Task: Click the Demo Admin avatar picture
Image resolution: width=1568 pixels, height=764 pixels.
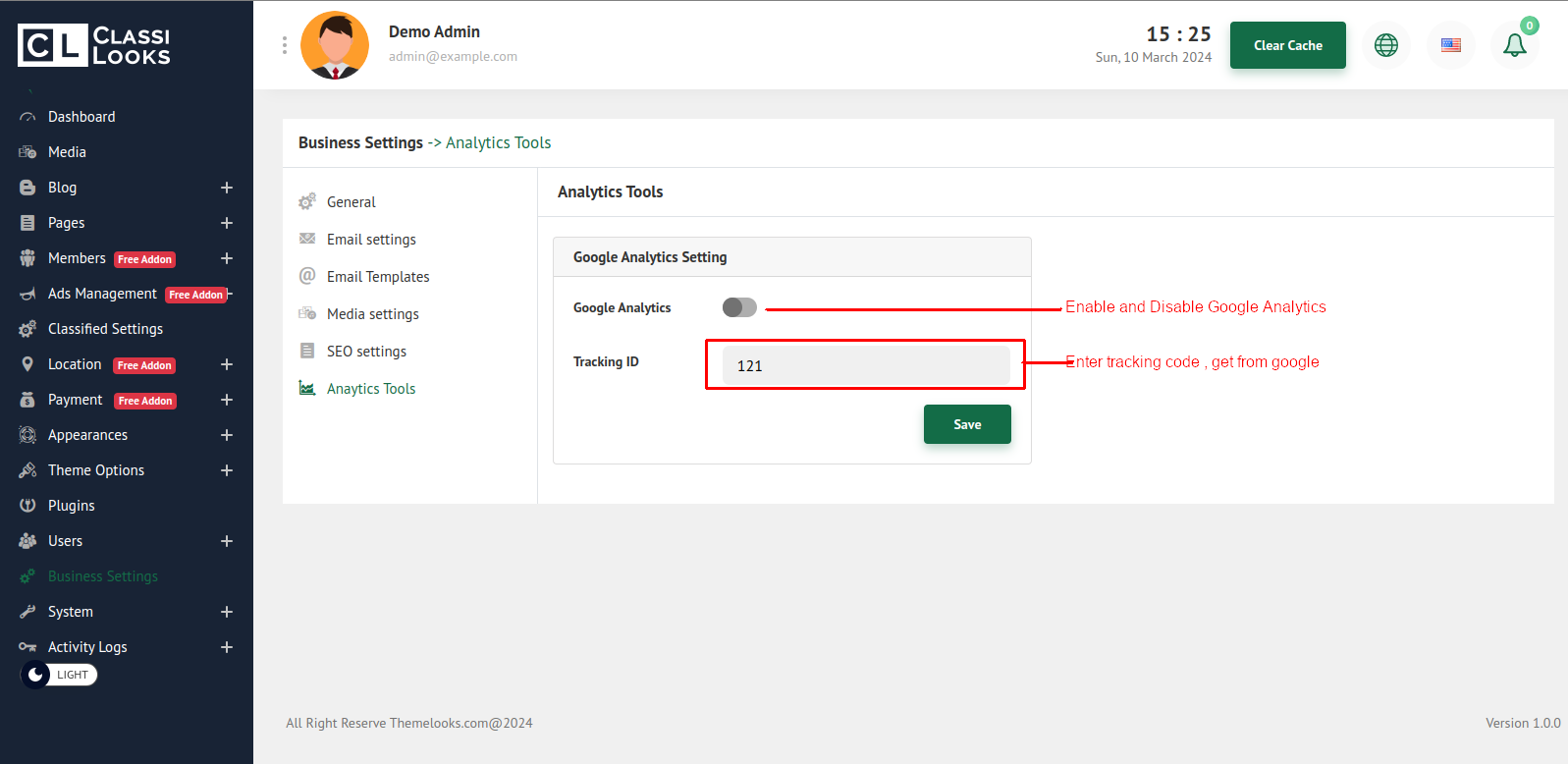Action: pyautogui.click(x=335, y=45)
